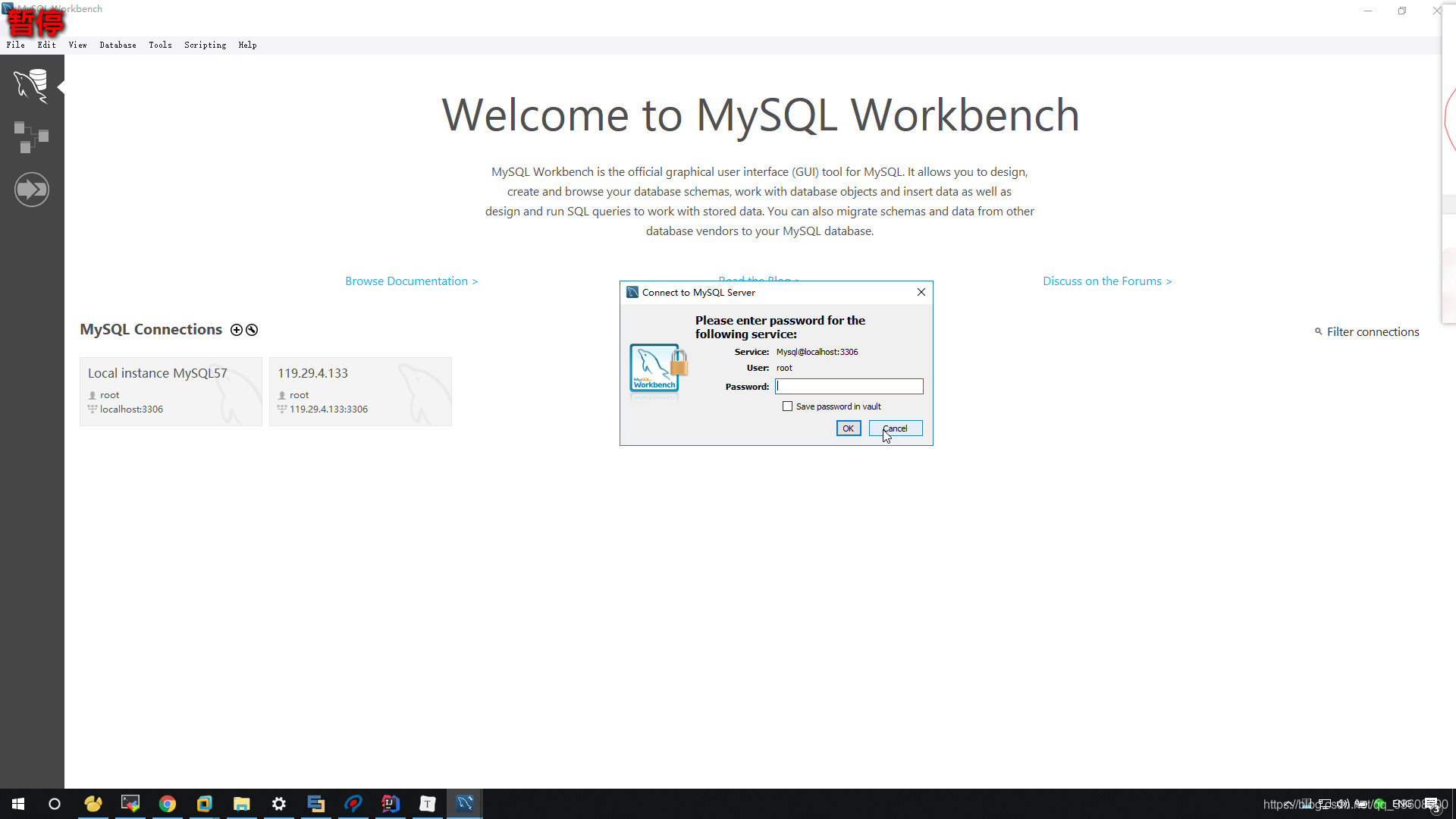
Task: Open IntelliJ IDEA from the taskbar
Action: (391, 804)
